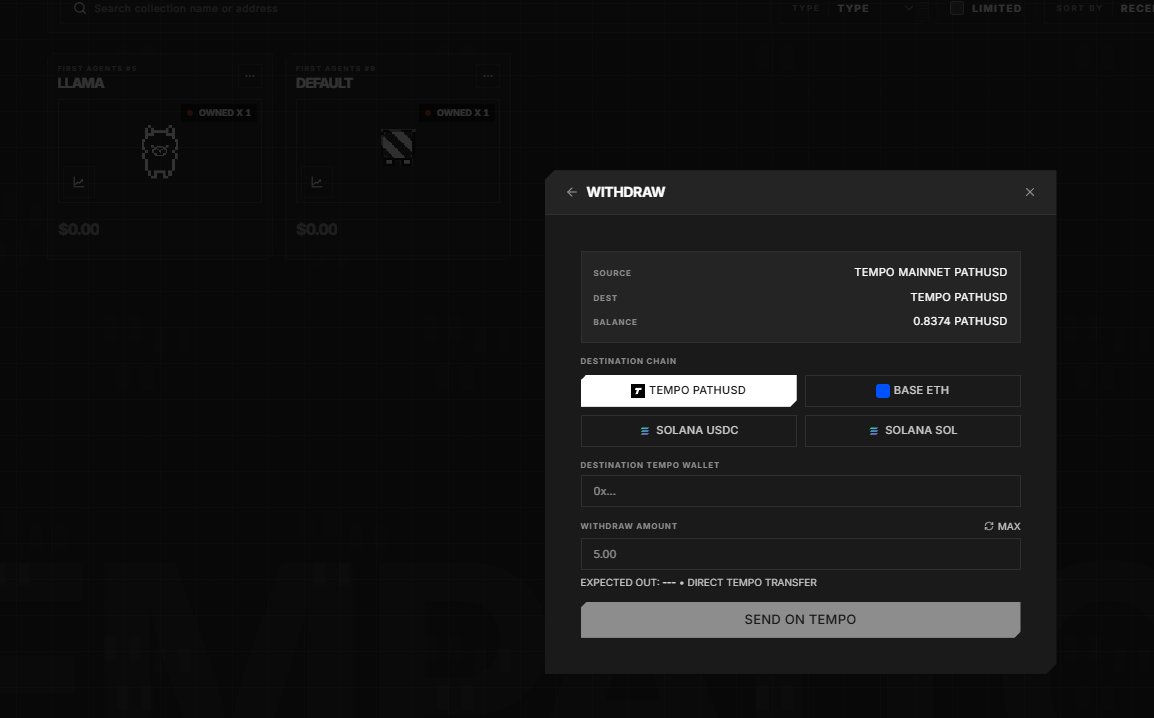1154x718 pixels.
Task: Click Solana logo beside SOL
Action: pos(874,431)
